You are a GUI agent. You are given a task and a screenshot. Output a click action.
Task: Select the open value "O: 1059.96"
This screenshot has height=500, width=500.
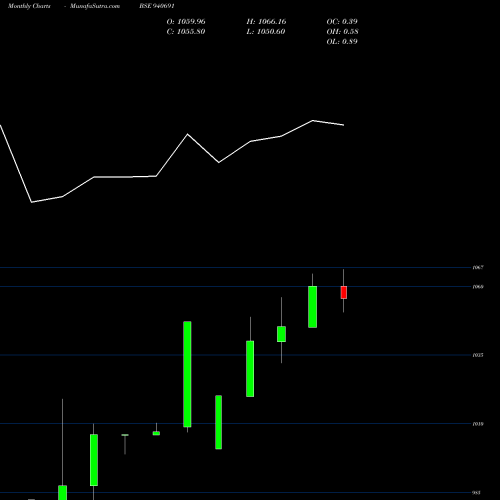coord(186,22)
